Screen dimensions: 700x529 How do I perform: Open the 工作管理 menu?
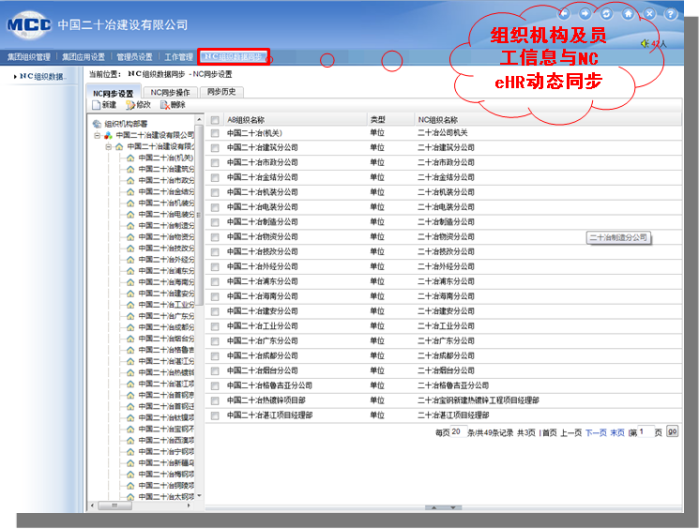point(179,57)
